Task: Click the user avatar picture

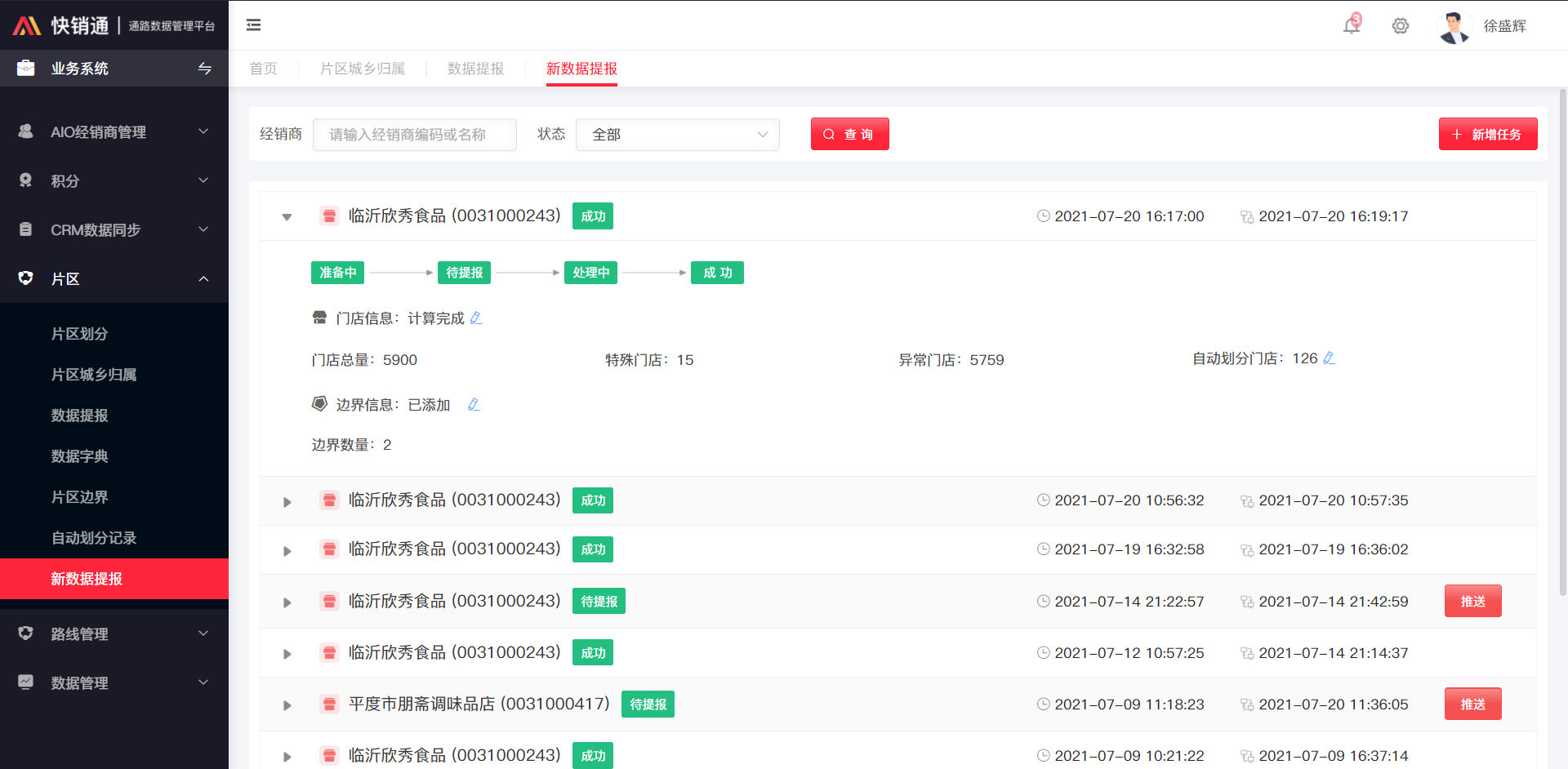Action: [1454, 26]
